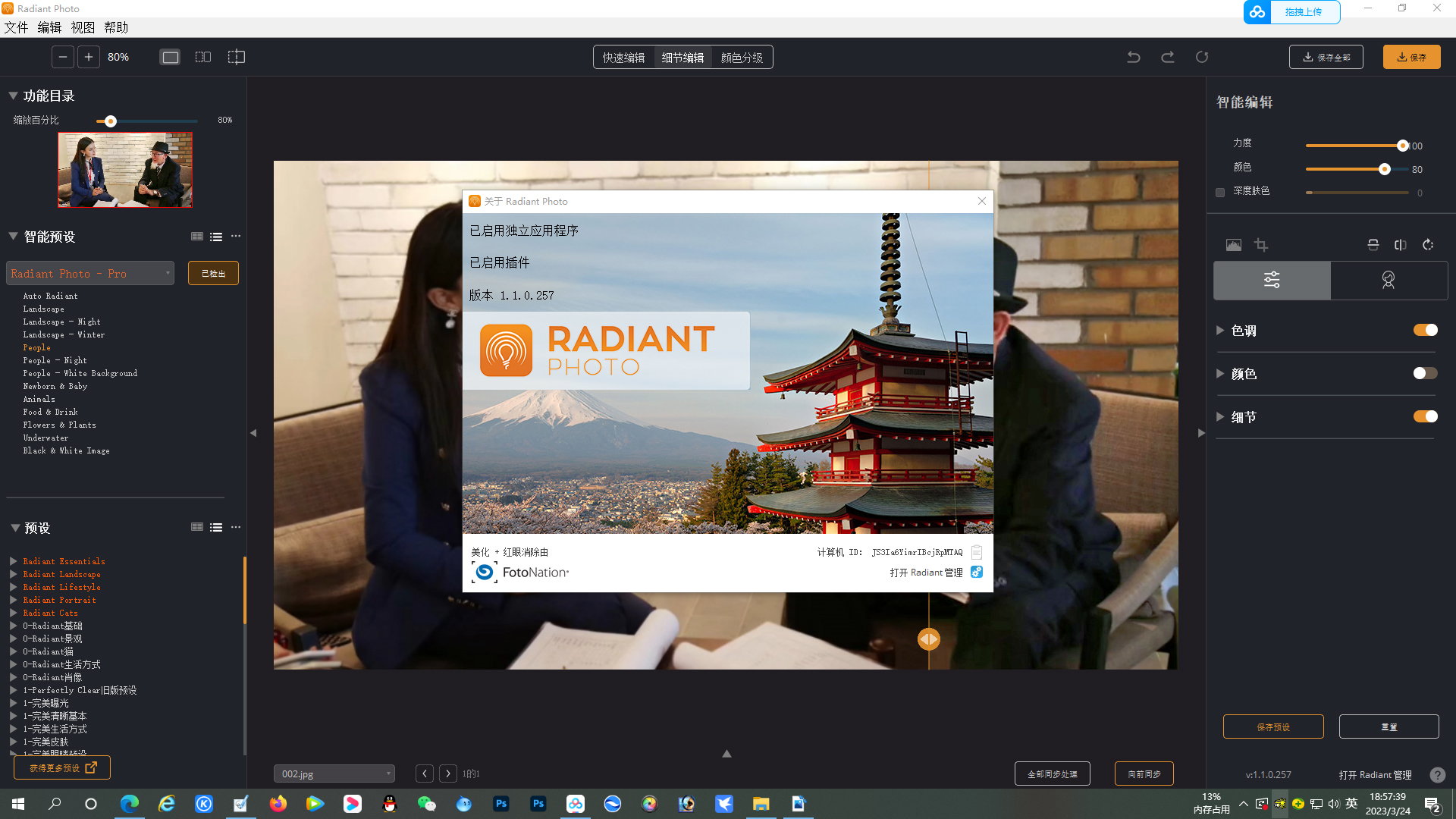Enable the 深度肤色 checkbox
1456x819 pixels.
click(x=1220, y=192)
